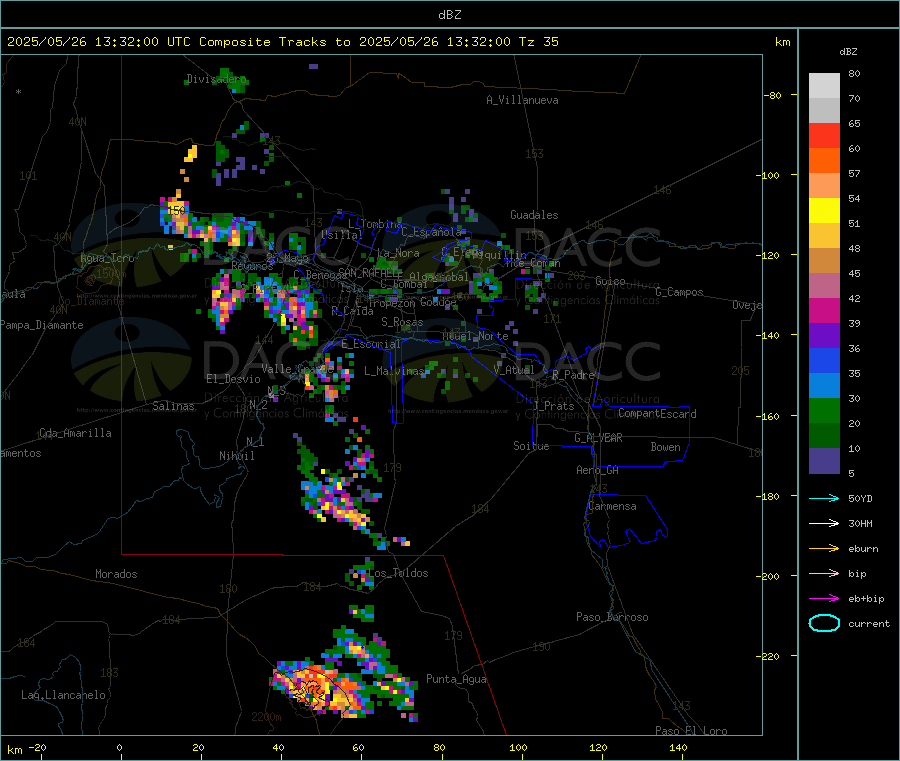The width and height of the screenshot is (900, 761).
Task: Click the yellow eburn arrow legend icon
Action: coord(824,548)
